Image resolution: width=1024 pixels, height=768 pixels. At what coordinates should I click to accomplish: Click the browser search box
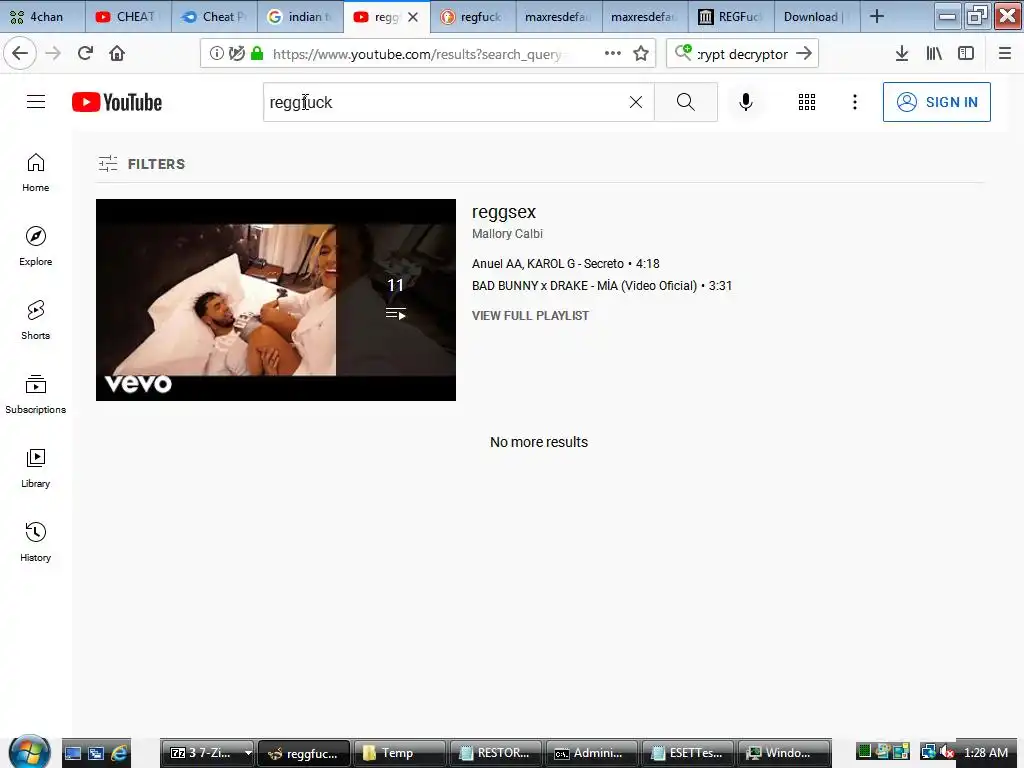coord(742,54)
